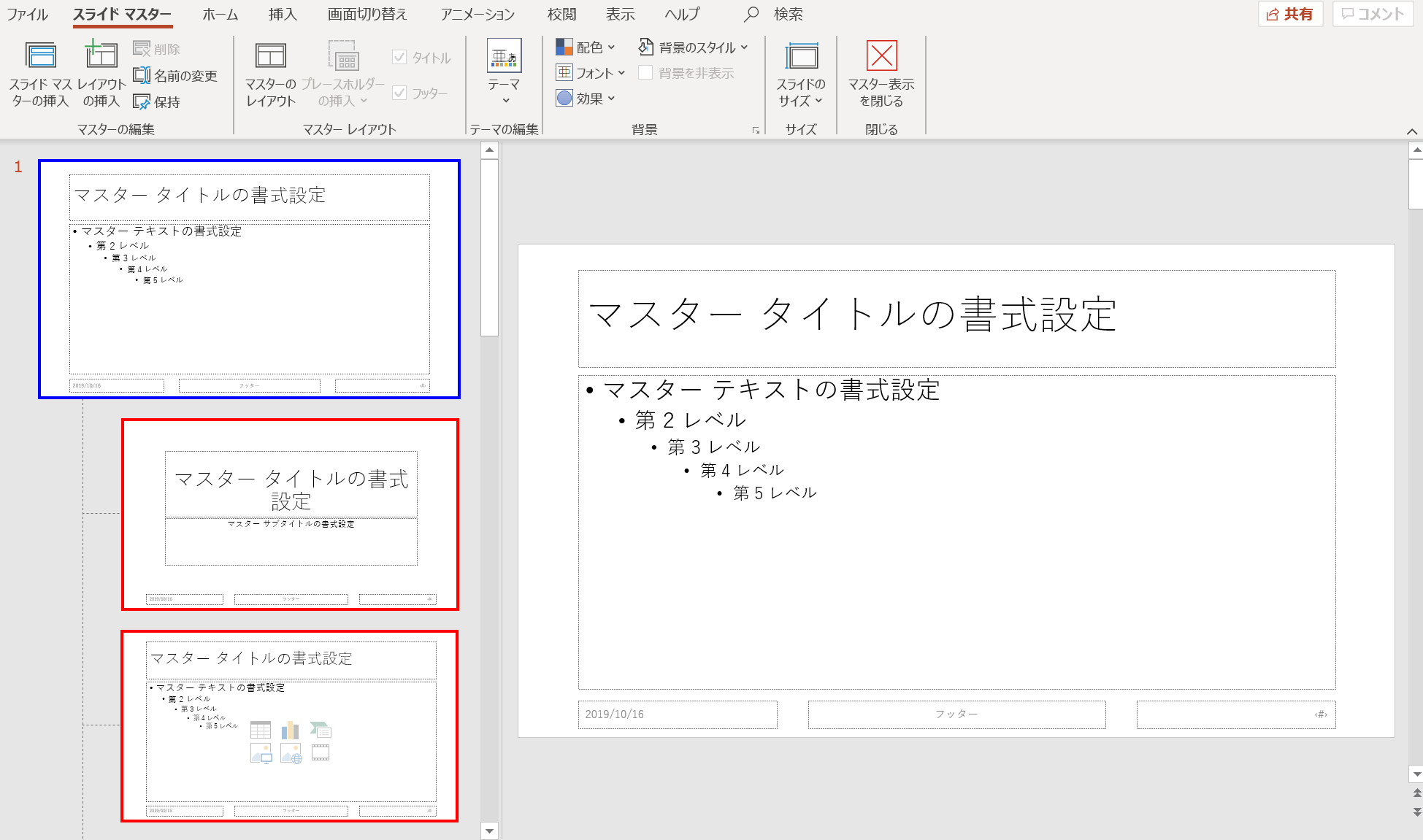Click the 第 5 レベル text on slide
Viewport: 1423px width, 840px height.
click(x=775, y=493)
